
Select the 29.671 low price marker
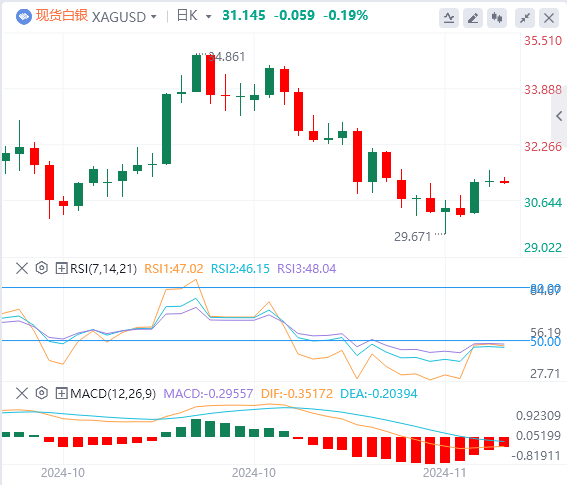[x=413, y=237]
